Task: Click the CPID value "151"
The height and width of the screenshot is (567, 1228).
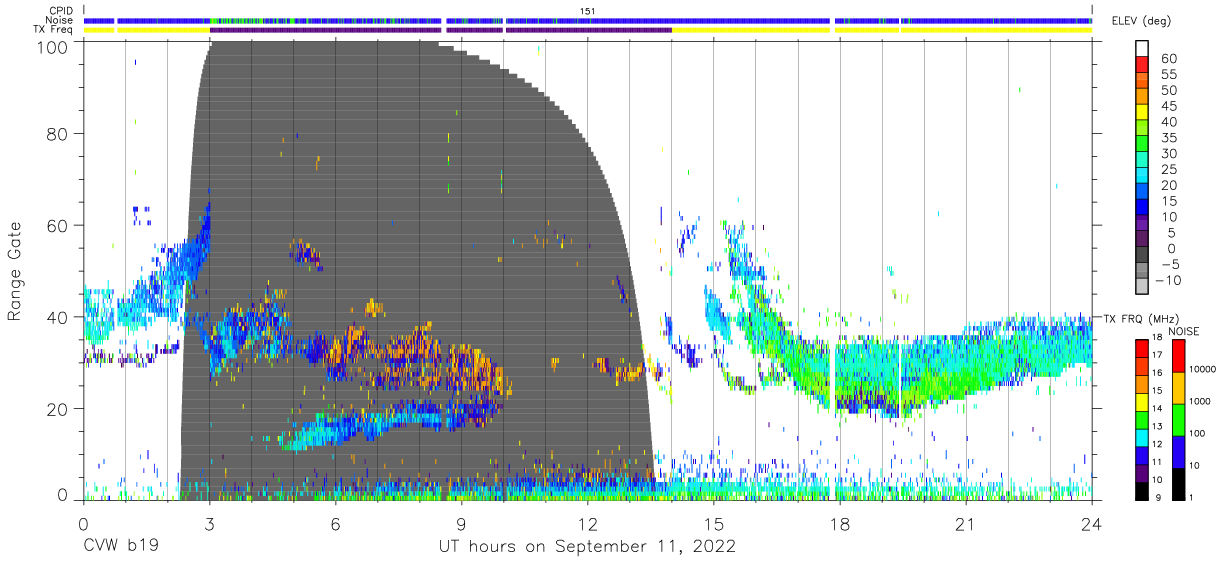Action: click(588, 11)
